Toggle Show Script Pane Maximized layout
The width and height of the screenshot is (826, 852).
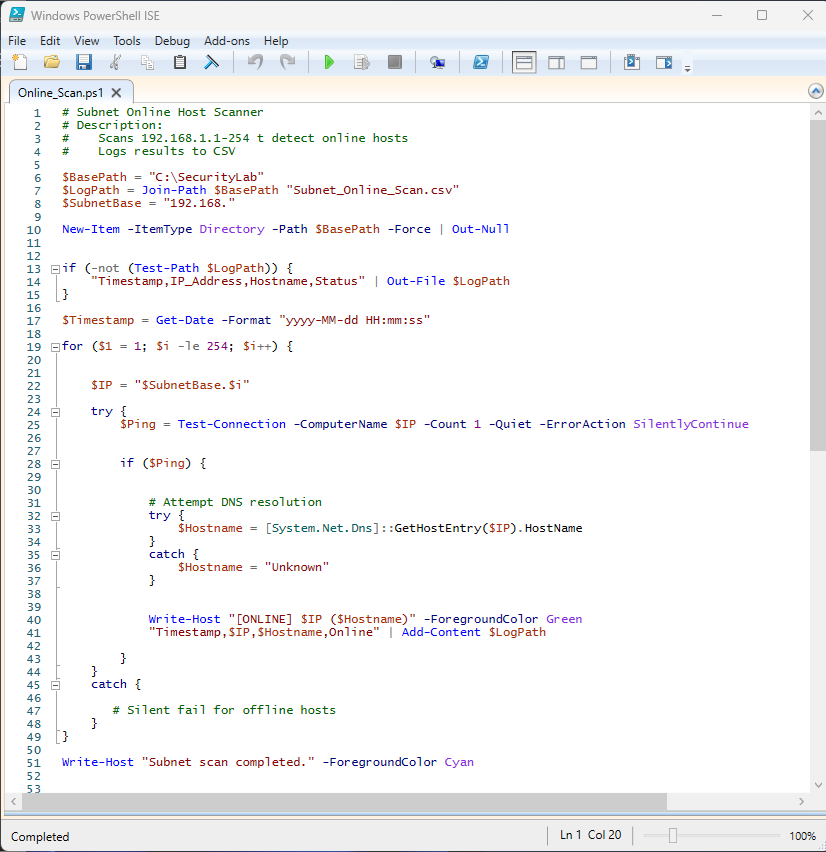click(x=589, y=62)
